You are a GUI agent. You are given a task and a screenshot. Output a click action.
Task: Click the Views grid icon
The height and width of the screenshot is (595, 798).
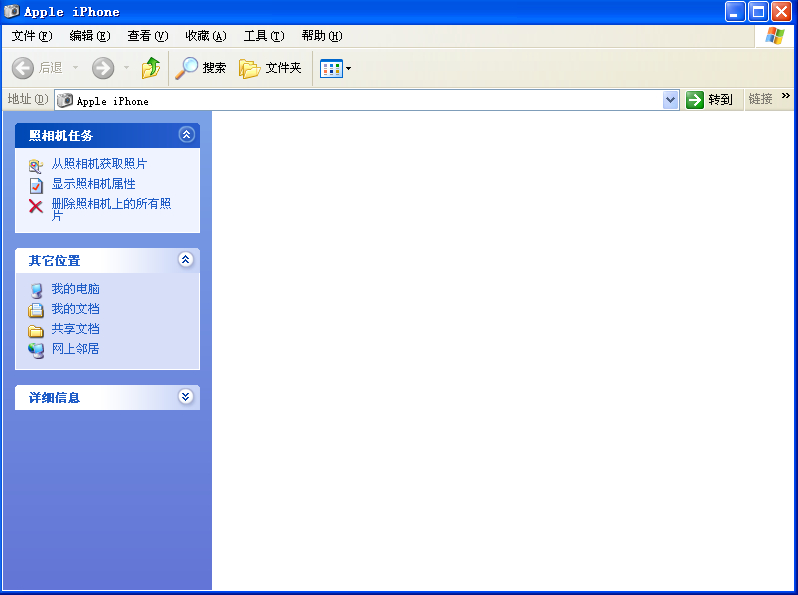pyautogui.click(x=331, y=68)
